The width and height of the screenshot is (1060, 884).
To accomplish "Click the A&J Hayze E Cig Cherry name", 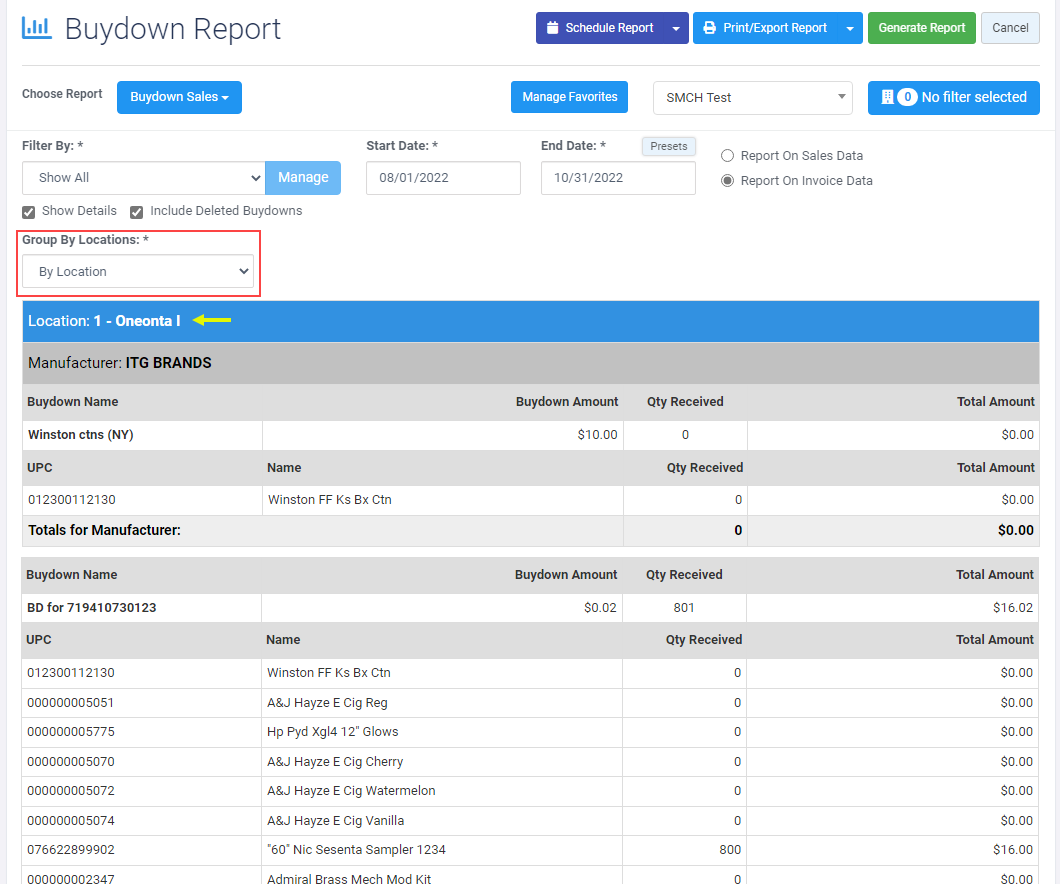I will [335, 762].
